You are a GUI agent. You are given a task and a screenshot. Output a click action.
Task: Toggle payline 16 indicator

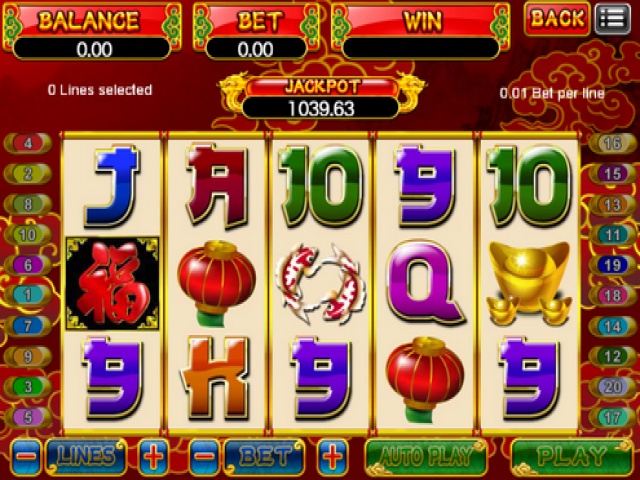coord(612,143)
